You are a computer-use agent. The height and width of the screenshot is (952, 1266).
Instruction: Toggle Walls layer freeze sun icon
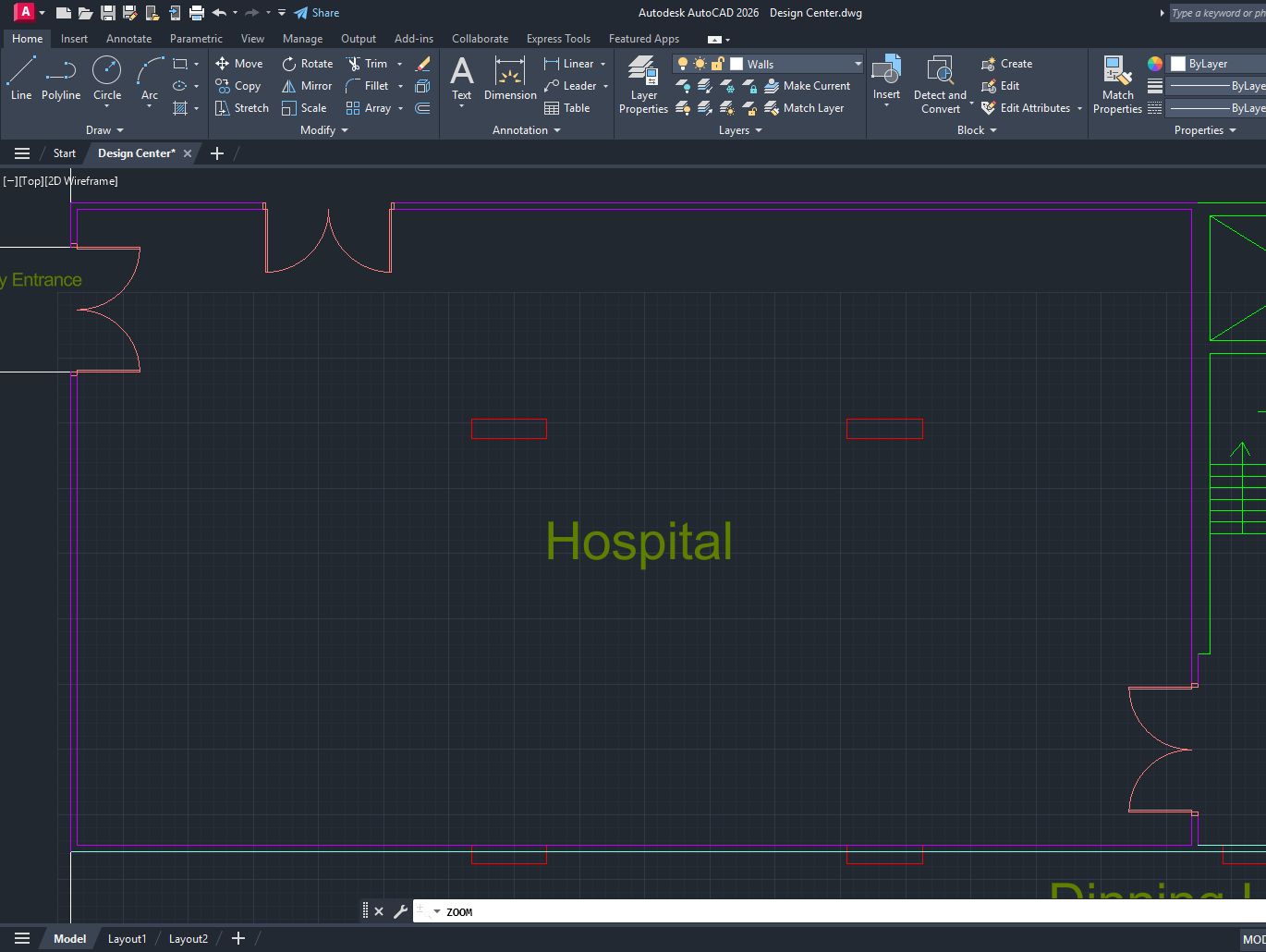click(x=700, y=64)
